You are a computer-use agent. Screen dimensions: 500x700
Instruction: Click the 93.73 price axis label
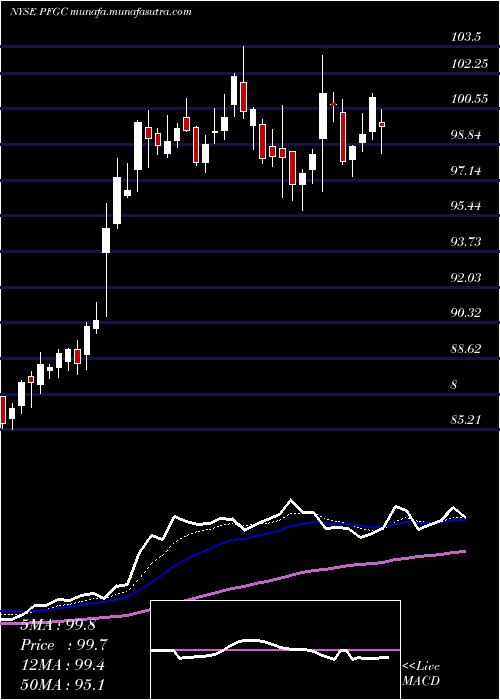tap(466, 242)
